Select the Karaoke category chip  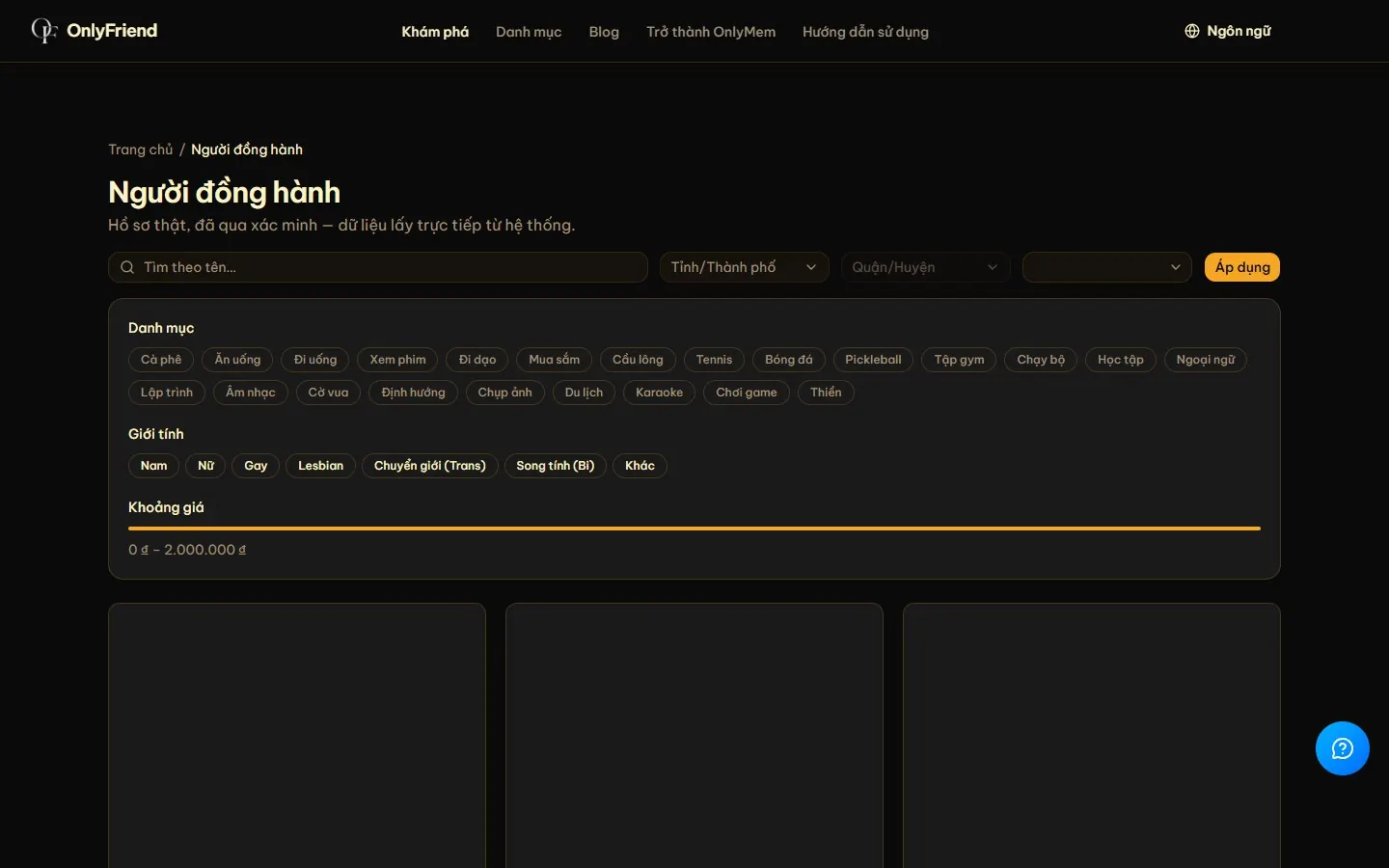[659, 393]
